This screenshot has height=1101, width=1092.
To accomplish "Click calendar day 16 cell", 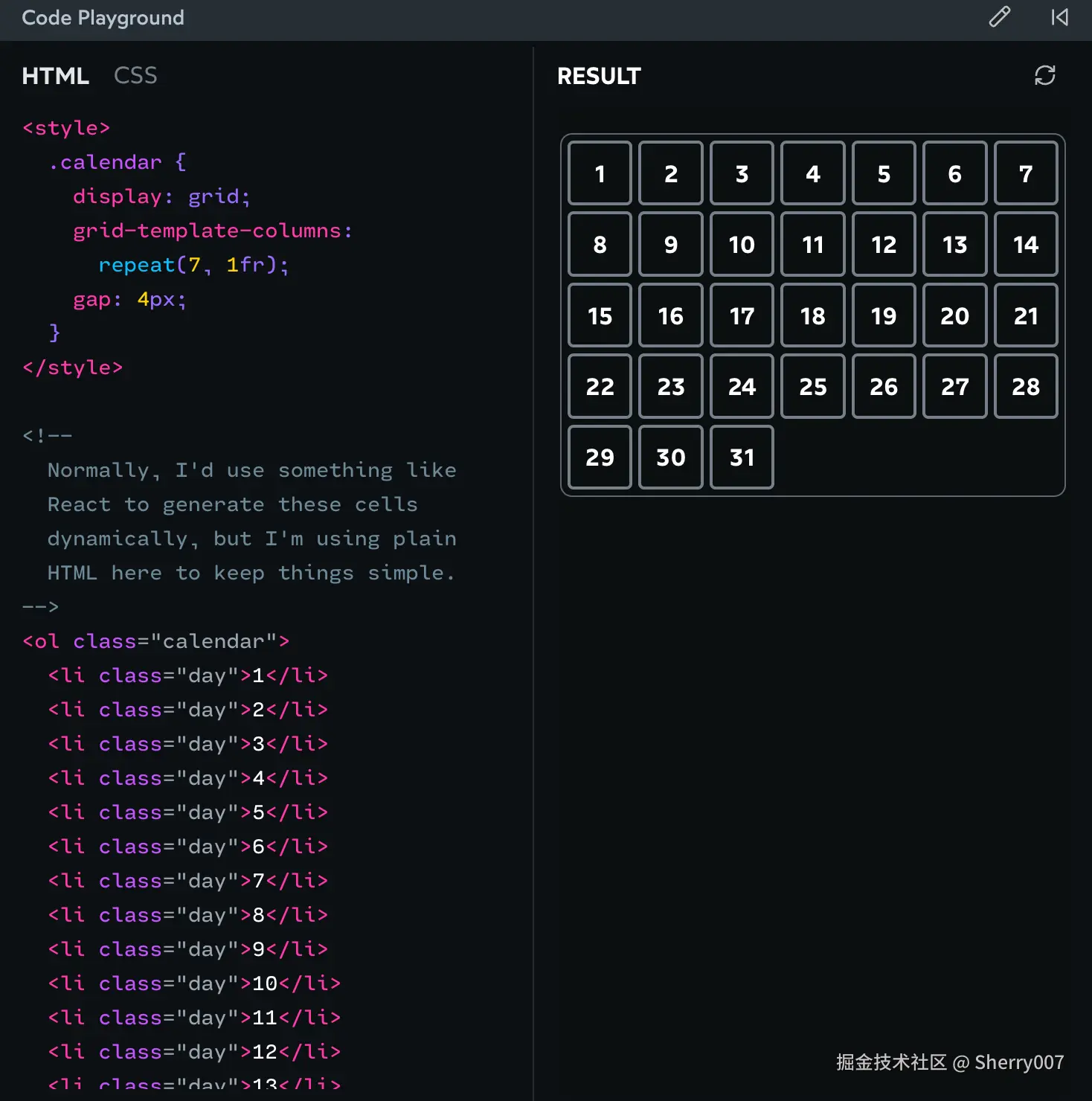I will click(671, 315).
